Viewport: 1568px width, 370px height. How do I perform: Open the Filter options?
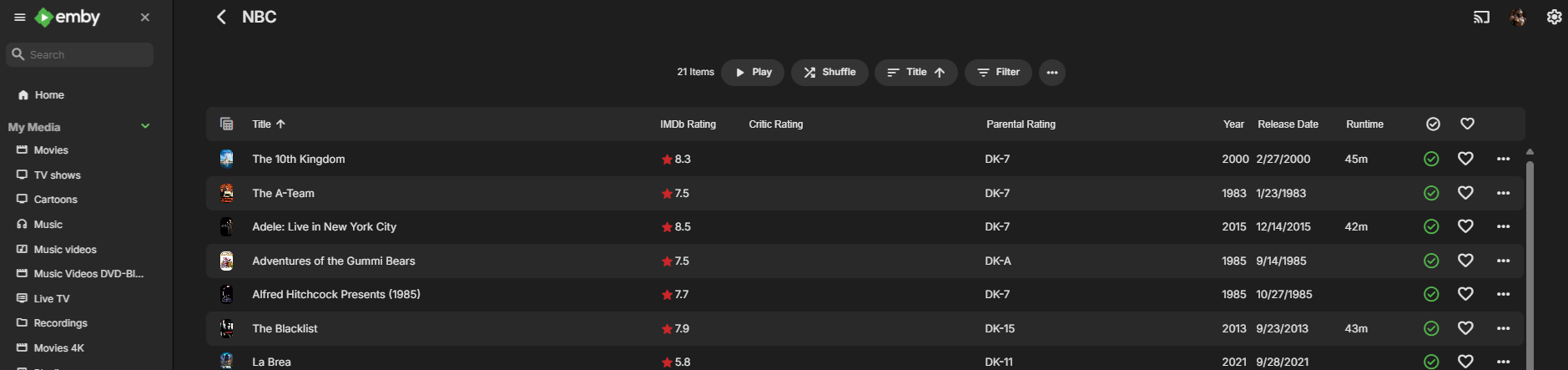(998, 73)
